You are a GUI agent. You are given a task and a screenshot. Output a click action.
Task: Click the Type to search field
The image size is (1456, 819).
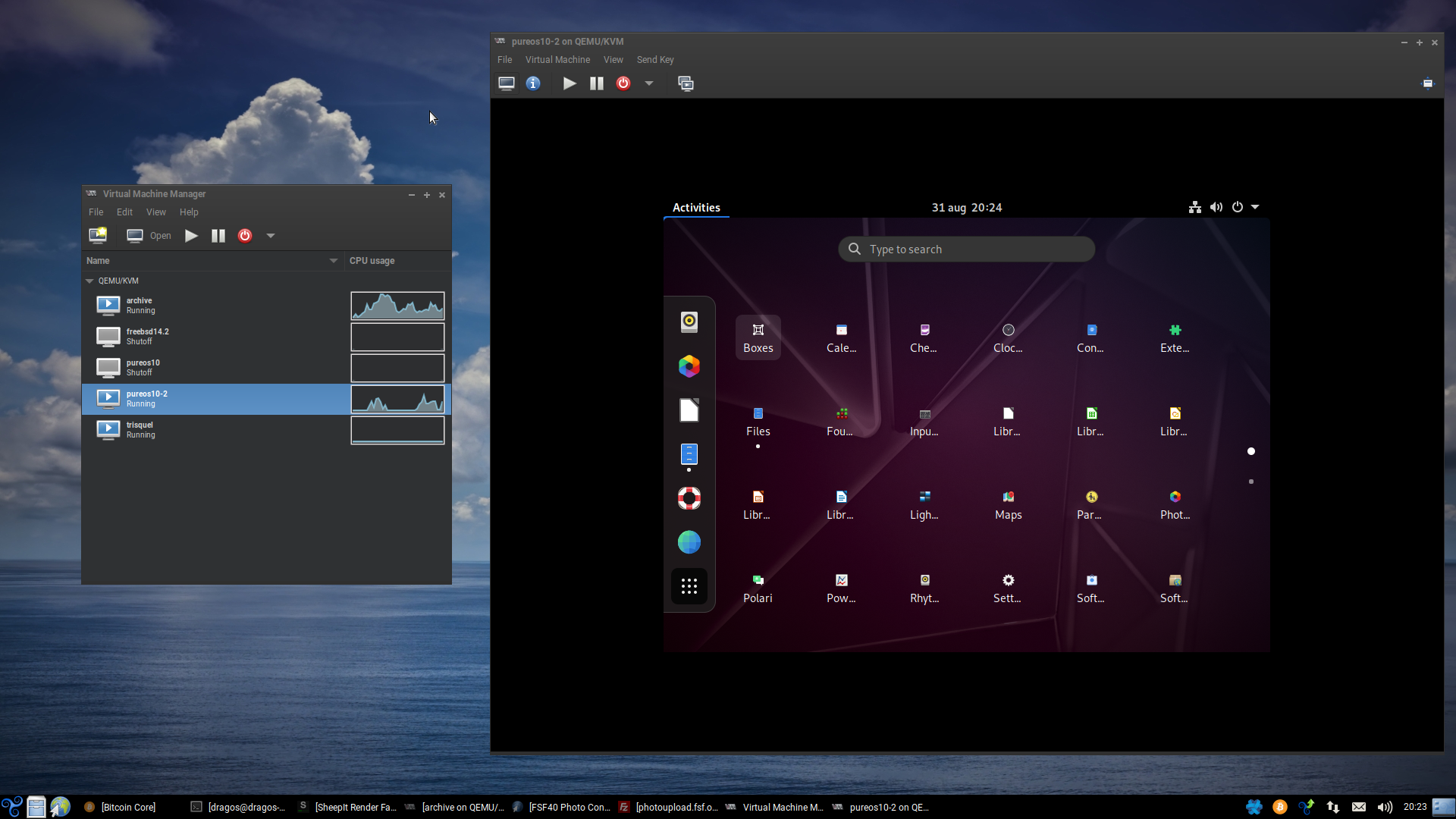pos(966,249)
